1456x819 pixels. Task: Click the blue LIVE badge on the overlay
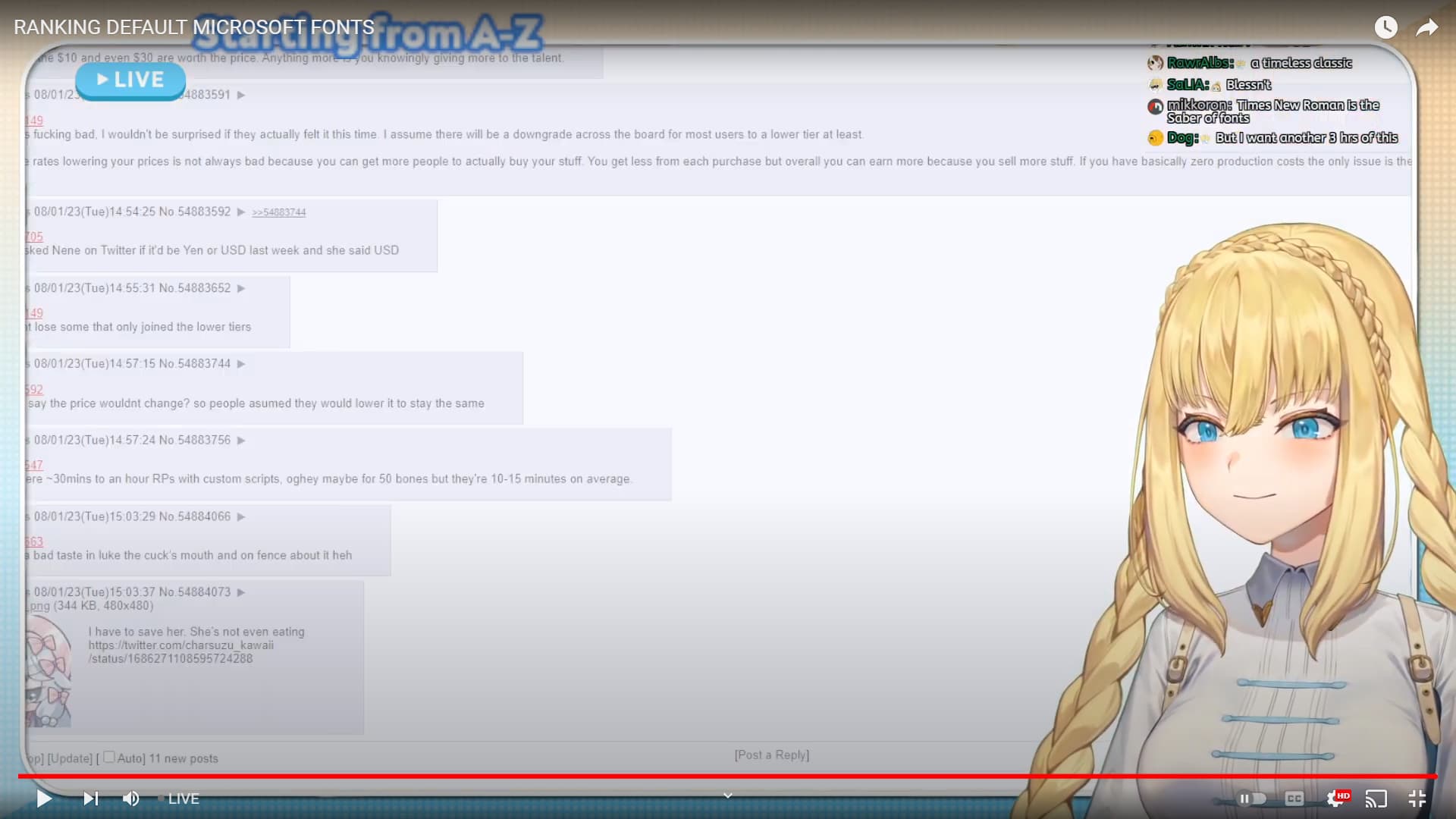click(x=130, y=80)
